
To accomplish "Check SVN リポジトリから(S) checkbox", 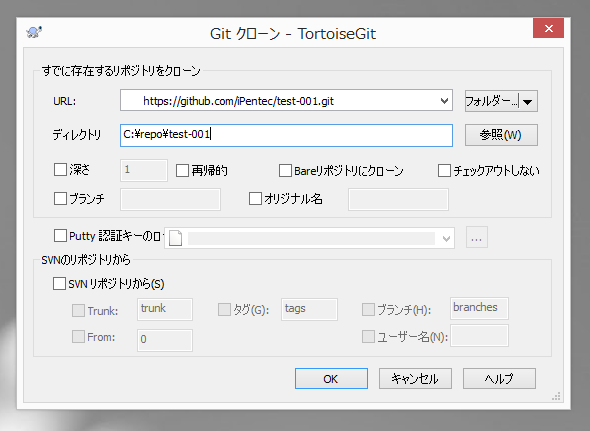I will [59, 283].
